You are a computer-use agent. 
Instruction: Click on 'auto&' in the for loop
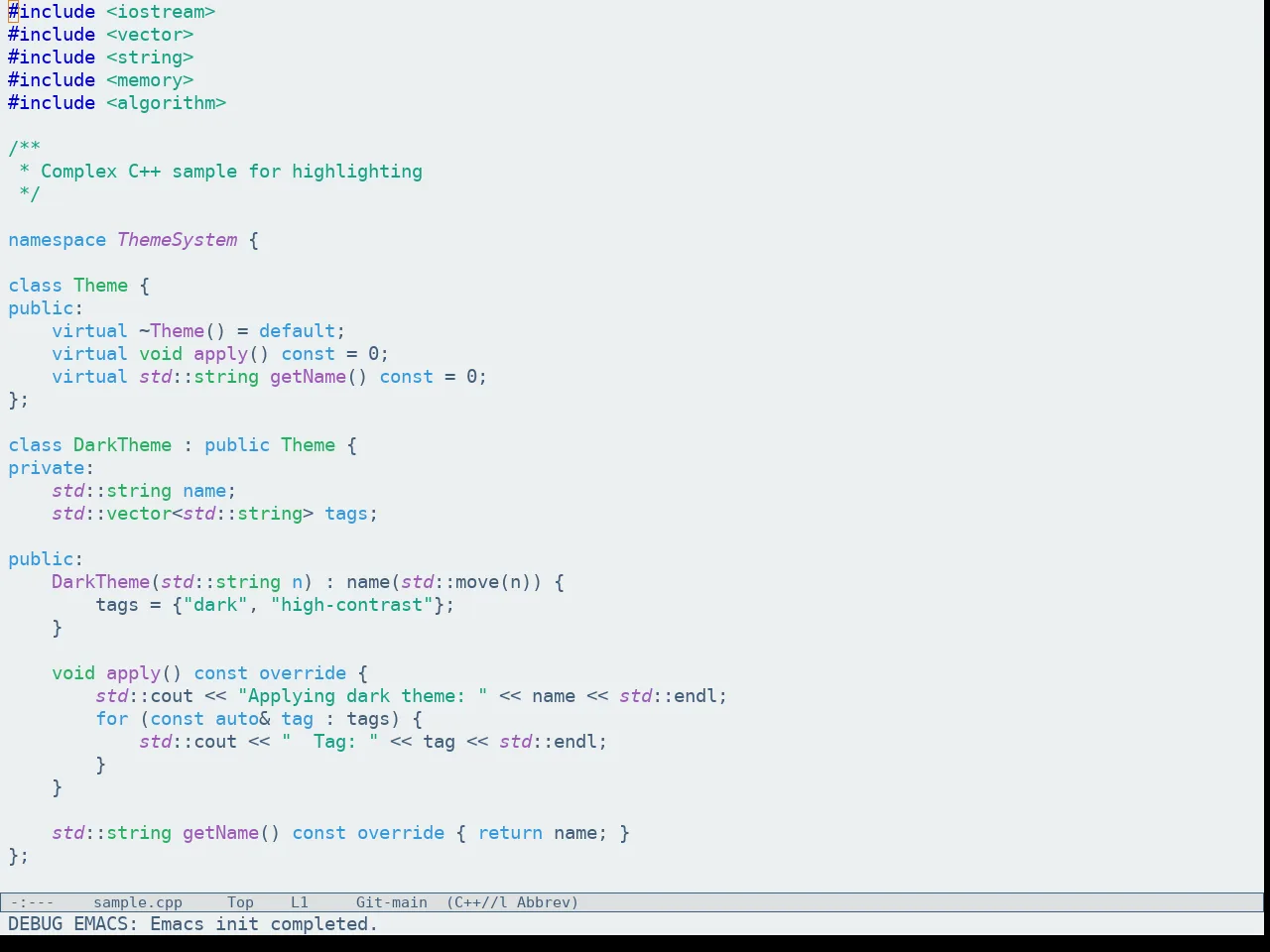[x=243, y=719]
